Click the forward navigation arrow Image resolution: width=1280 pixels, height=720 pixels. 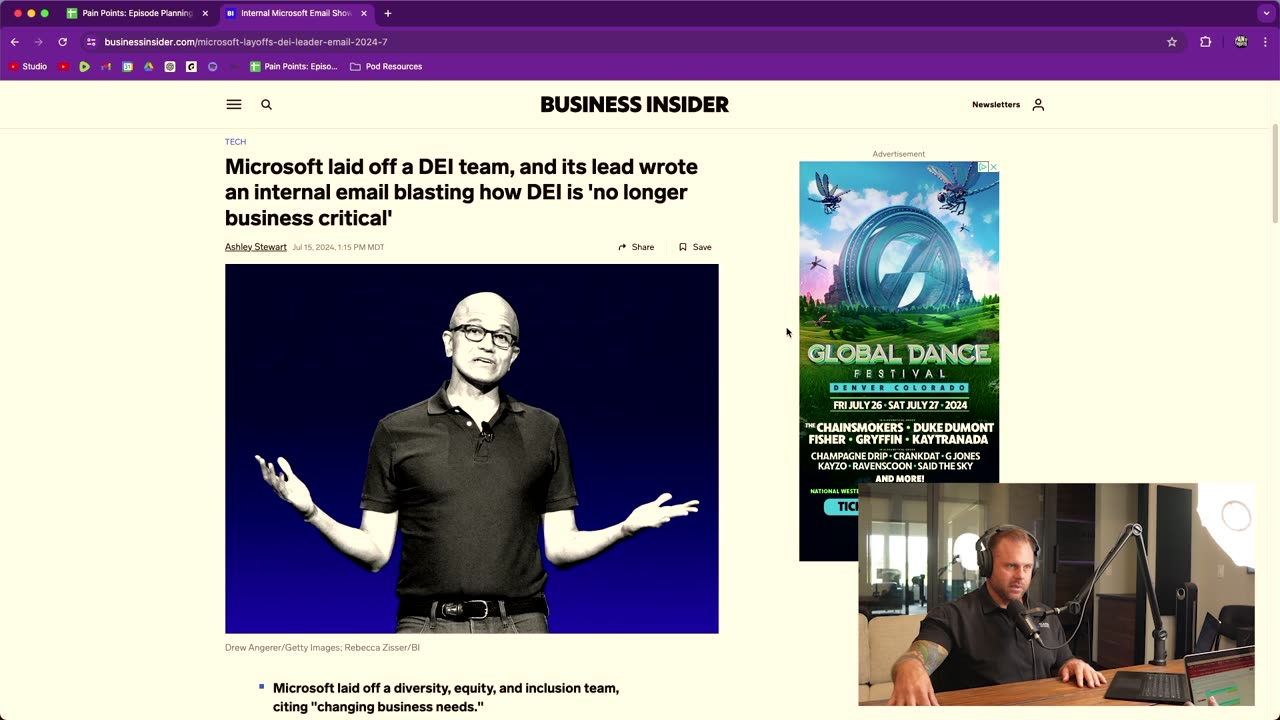(38, 42)
